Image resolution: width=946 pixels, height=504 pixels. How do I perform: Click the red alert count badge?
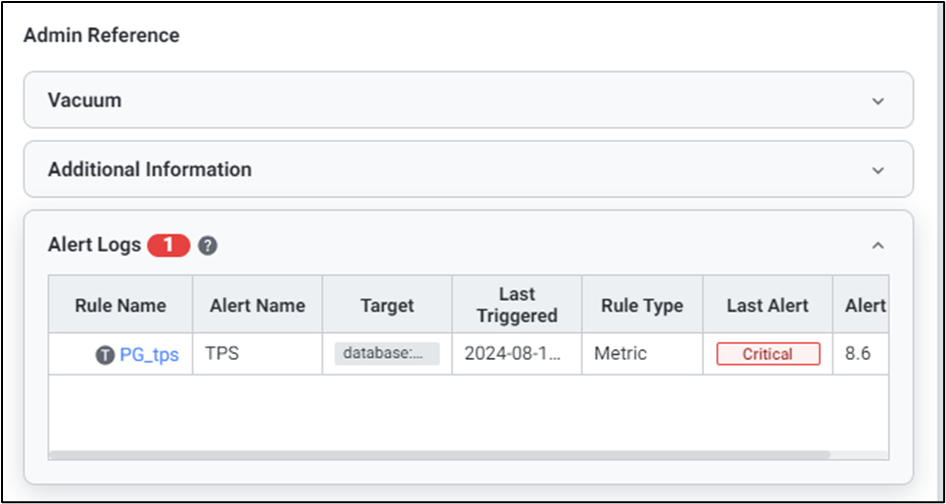pyautogui.click(x=168, y=245)
